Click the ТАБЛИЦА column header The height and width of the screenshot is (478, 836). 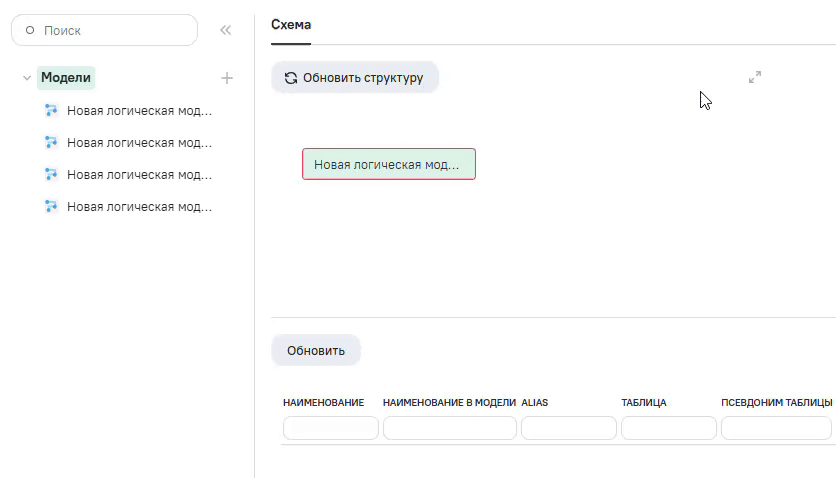[x=644, y=403]
